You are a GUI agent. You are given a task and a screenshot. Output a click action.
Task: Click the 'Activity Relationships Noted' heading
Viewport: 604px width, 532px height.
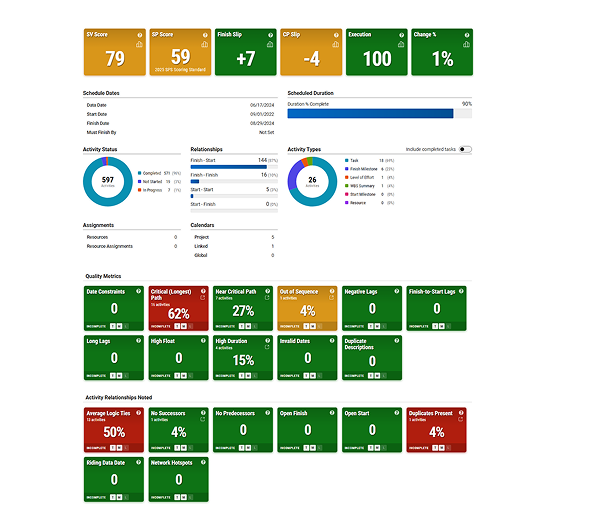point(119,398)
